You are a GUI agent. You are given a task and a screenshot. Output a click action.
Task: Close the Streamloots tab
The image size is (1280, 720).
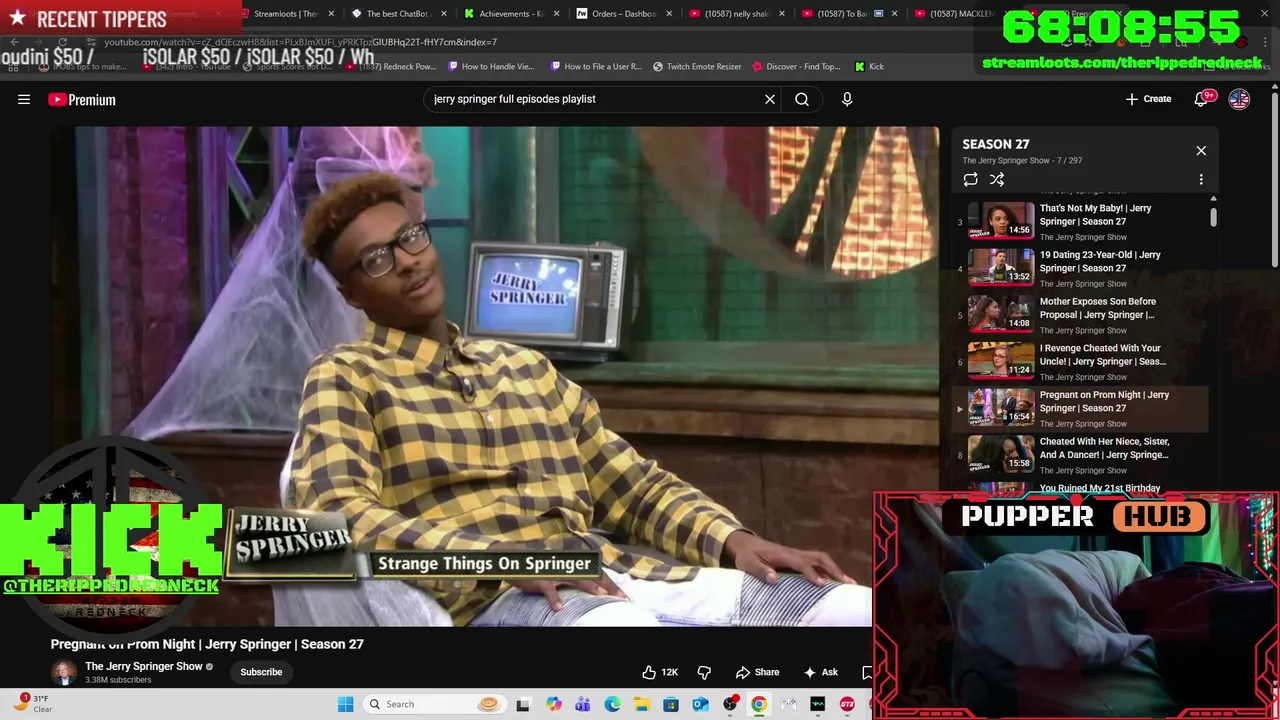tap(331, 14)
